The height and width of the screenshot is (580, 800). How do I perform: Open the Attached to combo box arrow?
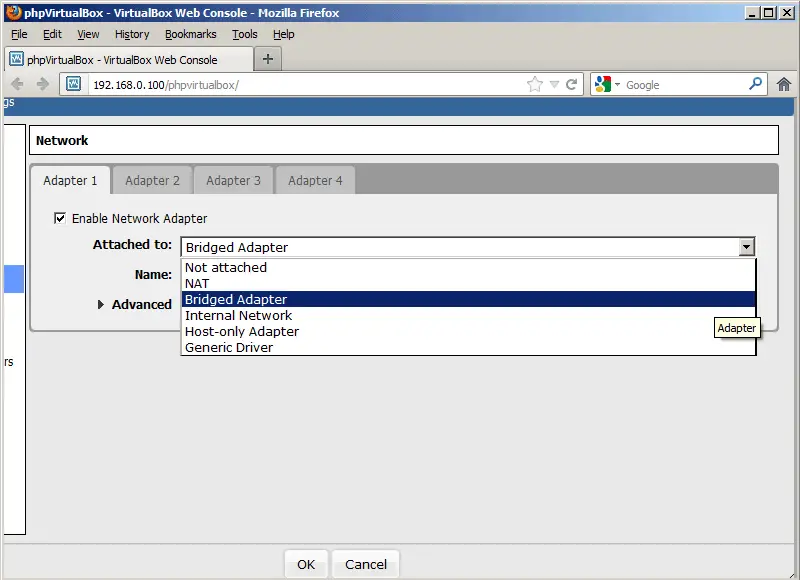coord(746,247)
